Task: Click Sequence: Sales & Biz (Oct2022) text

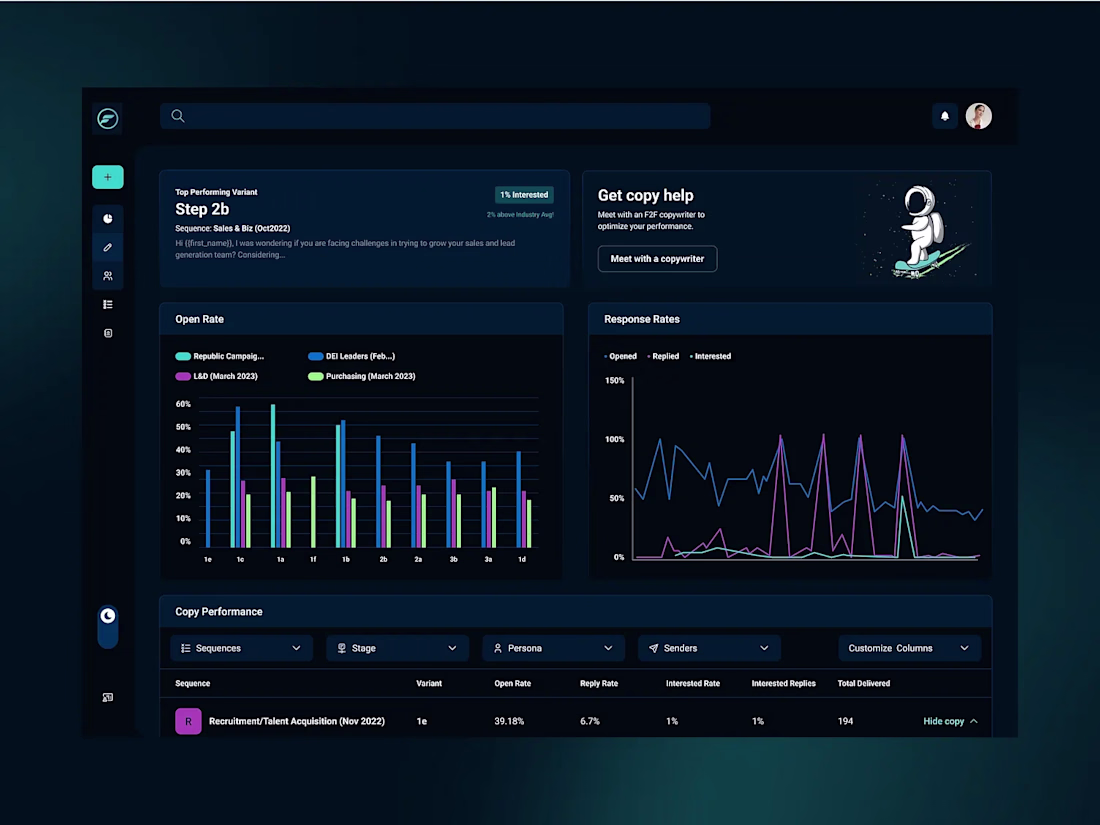Action: pos(232,228)
